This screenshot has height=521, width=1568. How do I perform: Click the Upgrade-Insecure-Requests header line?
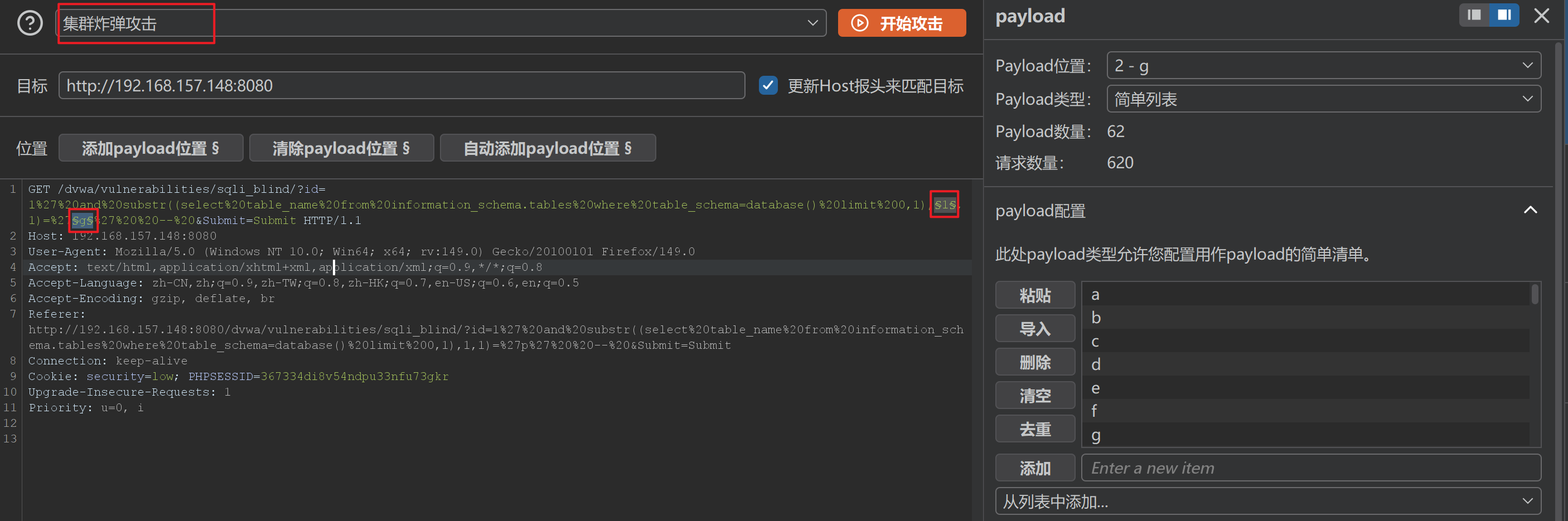(x=130, y=392)
